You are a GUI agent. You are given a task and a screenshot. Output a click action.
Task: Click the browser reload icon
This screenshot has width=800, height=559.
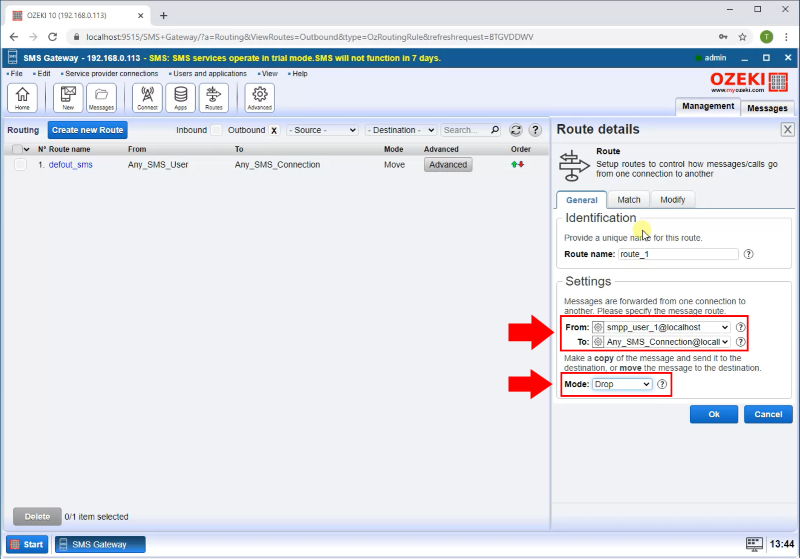point(52,37)
